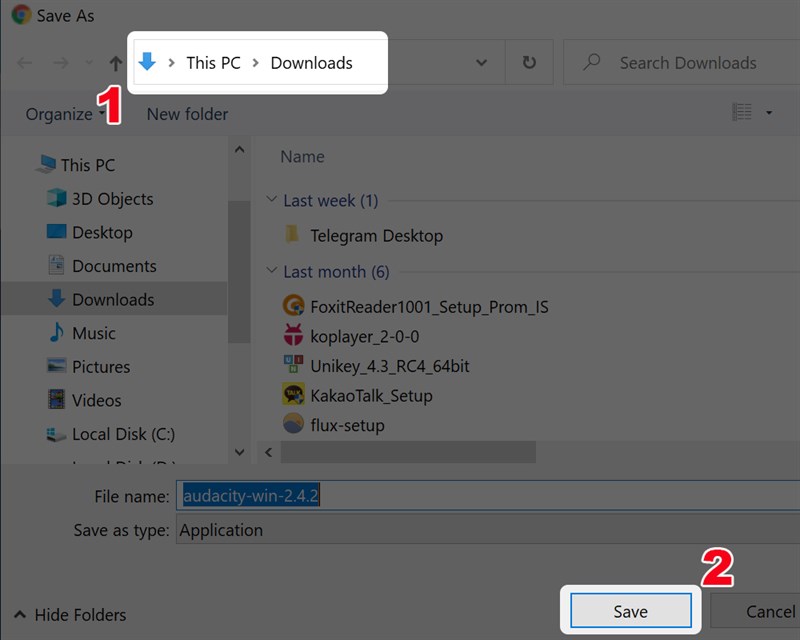Refresh the folder view with the refresh icon

pyautogui.click(x=528, y=62)
